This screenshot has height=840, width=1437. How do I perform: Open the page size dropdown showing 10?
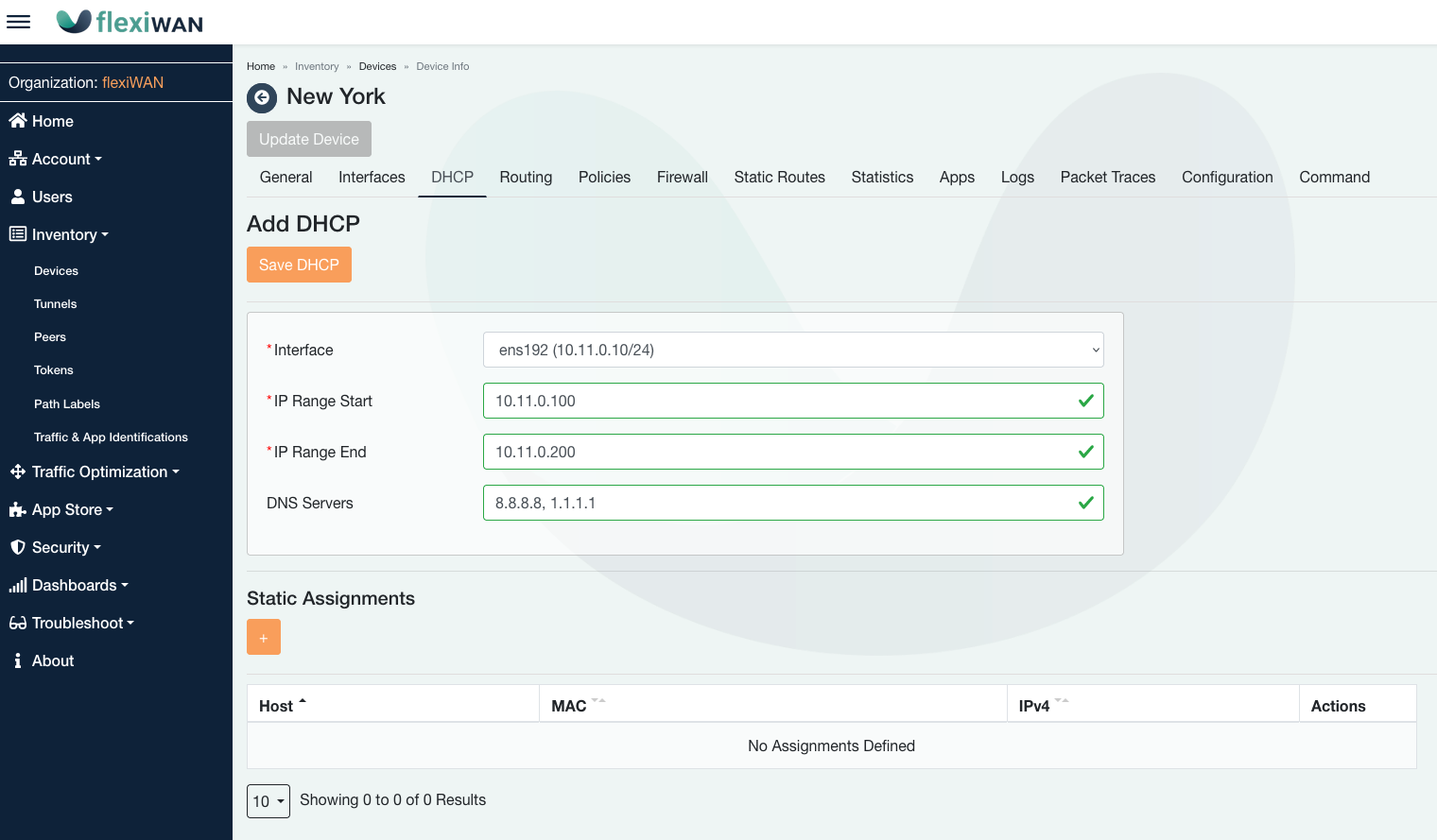click(268, 801)
